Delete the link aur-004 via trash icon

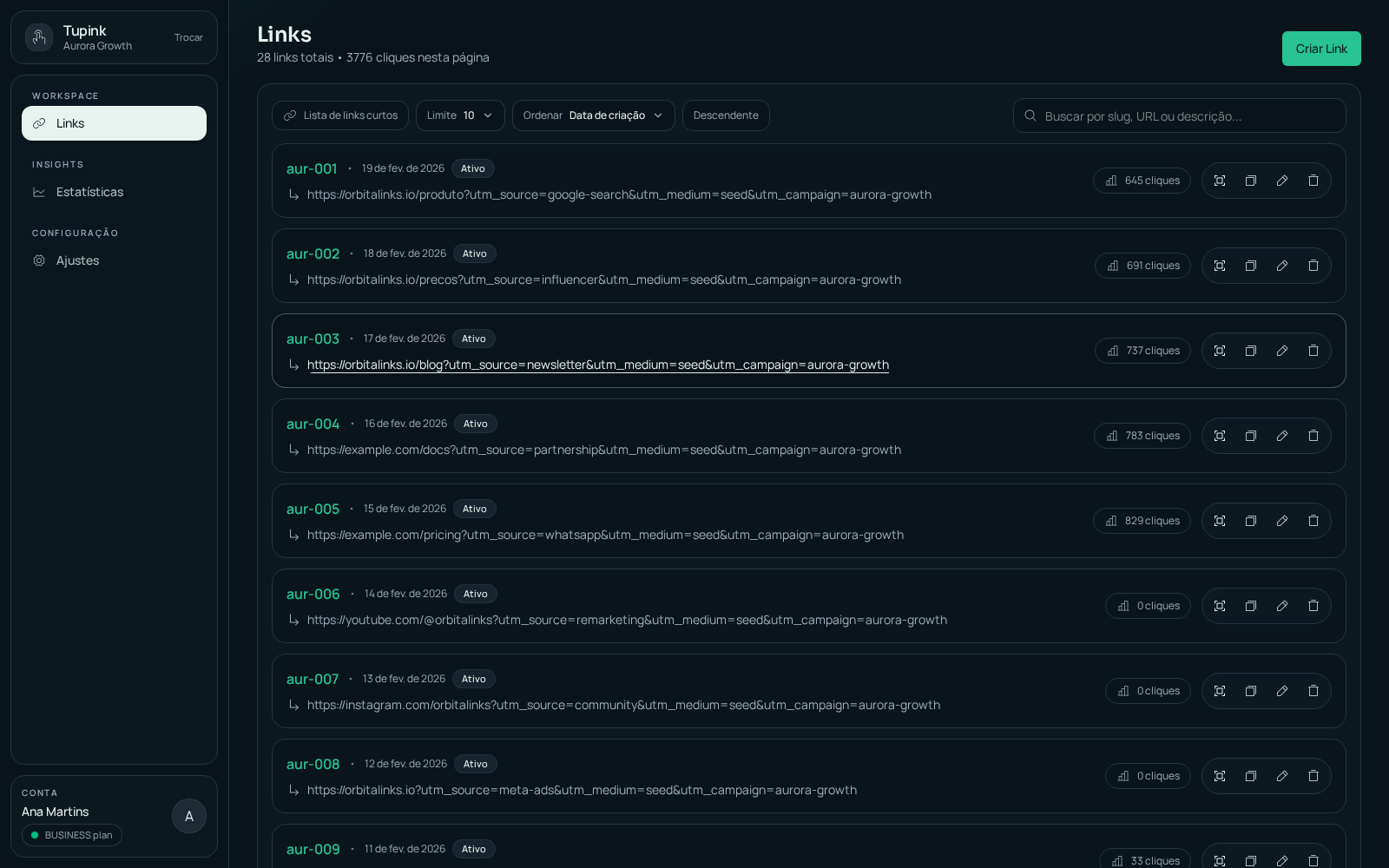1313,436
